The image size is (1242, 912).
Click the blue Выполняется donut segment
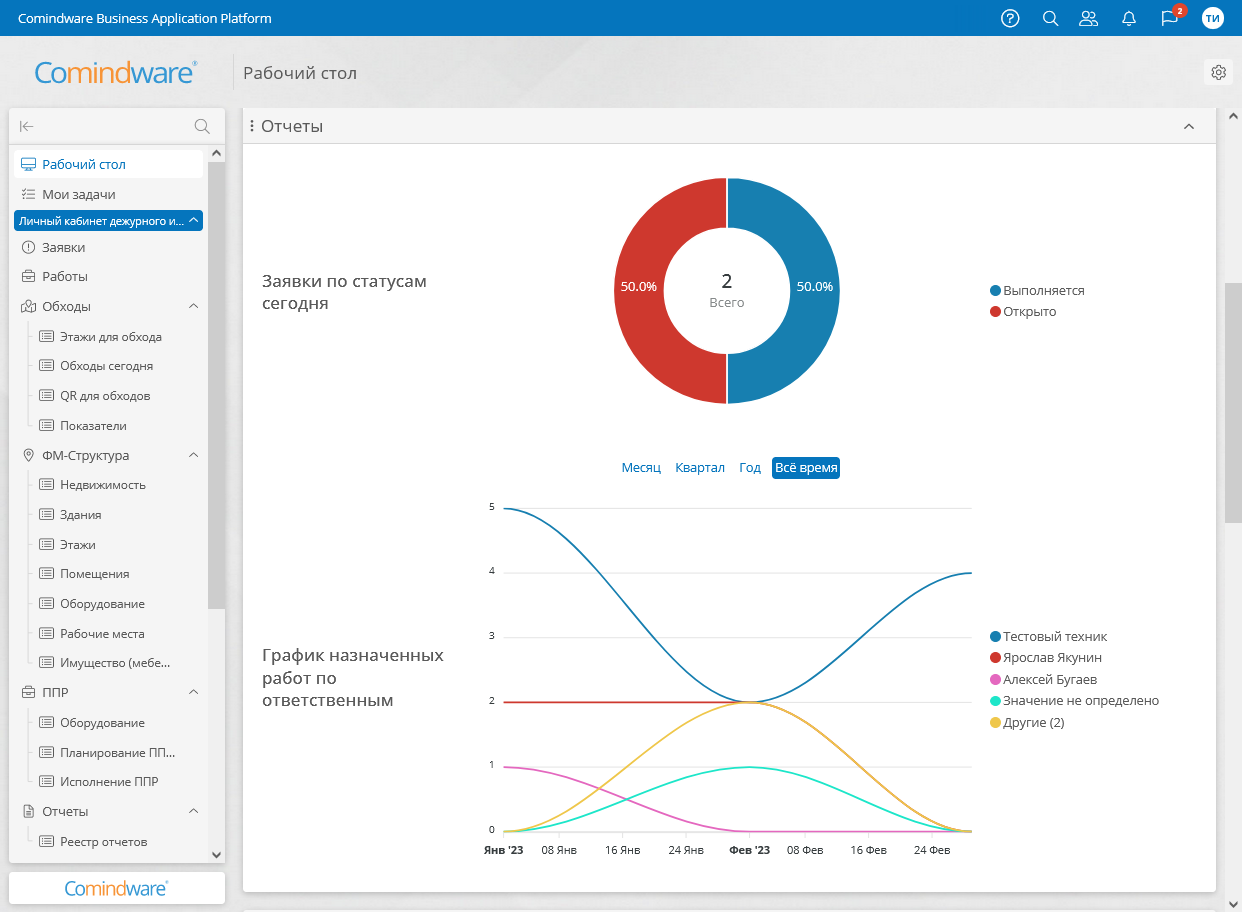(816, 290)
